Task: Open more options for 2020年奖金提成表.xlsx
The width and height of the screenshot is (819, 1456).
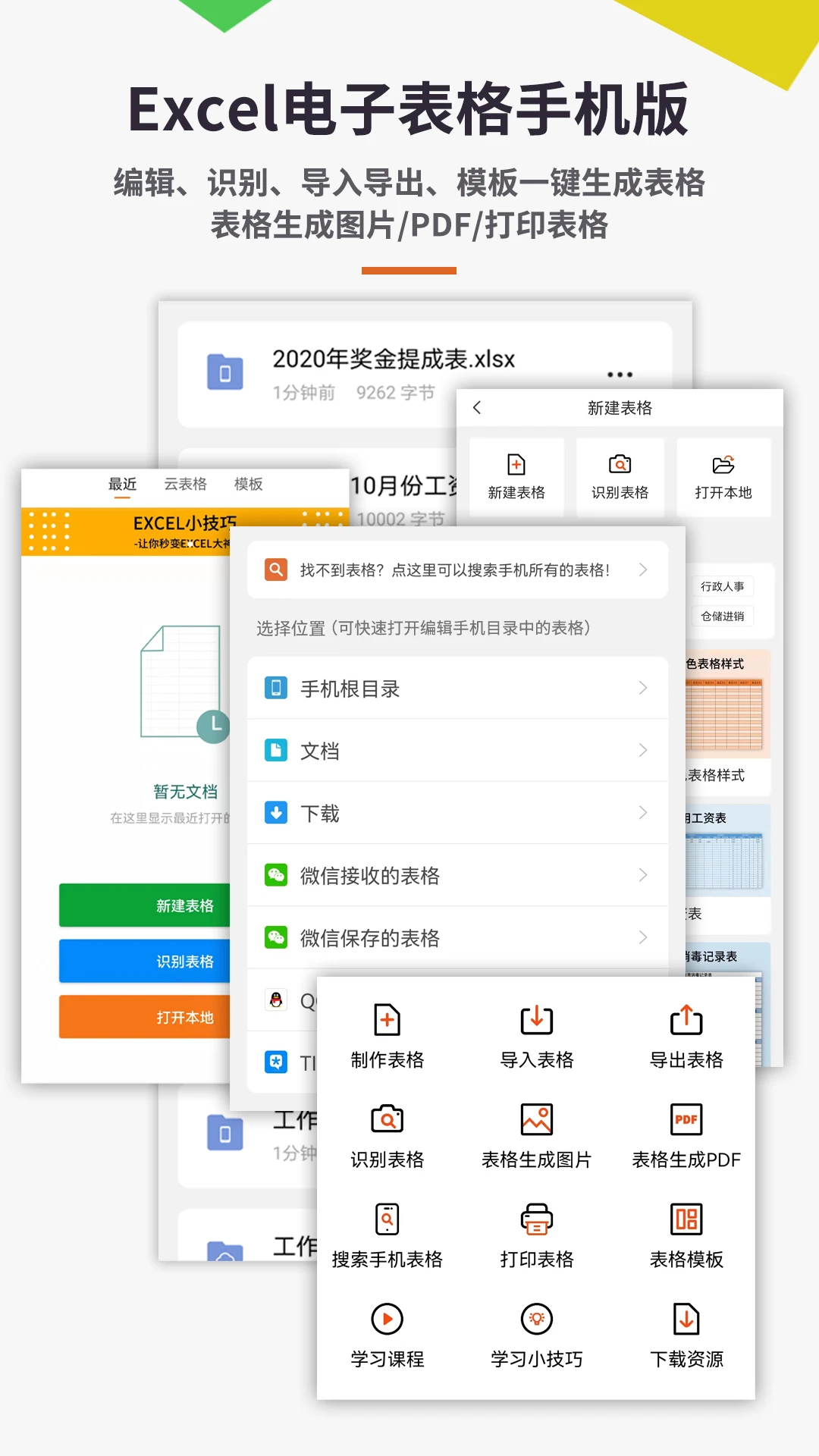Action: pos(620,375)
